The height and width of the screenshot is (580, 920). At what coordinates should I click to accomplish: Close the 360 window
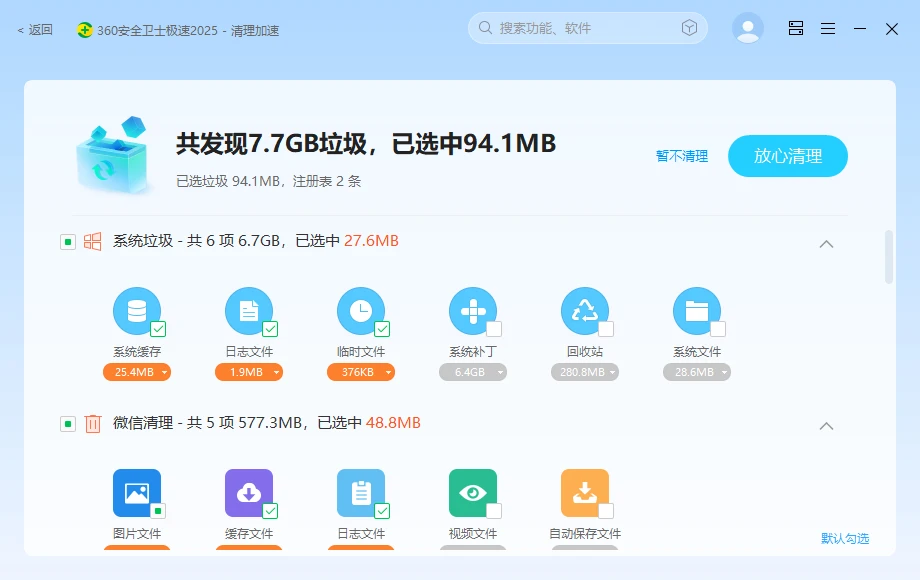click(892, 29)
